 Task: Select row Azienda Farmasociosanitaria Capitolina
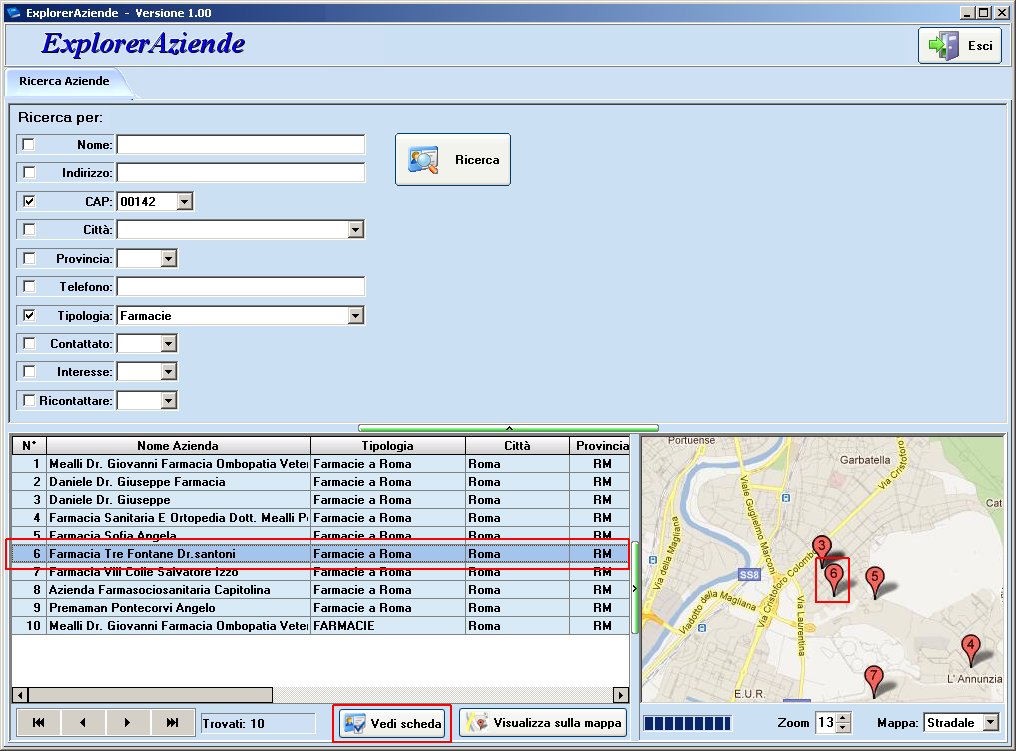(x=320, y=590)
